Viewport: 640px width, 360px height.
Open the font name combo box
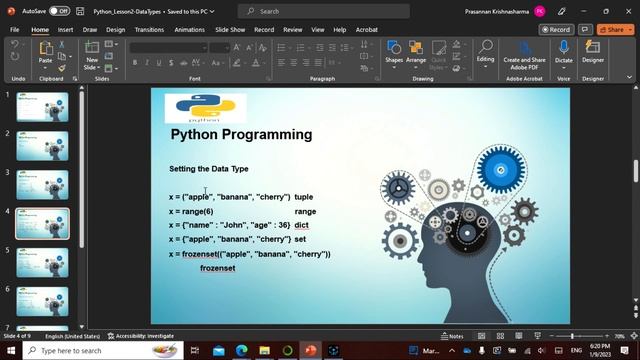click(168, 48)
